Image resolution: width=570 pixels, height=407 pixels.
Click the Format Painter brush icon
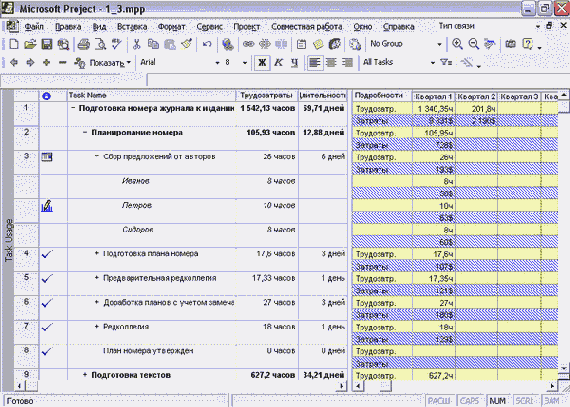tap(186, 44)
